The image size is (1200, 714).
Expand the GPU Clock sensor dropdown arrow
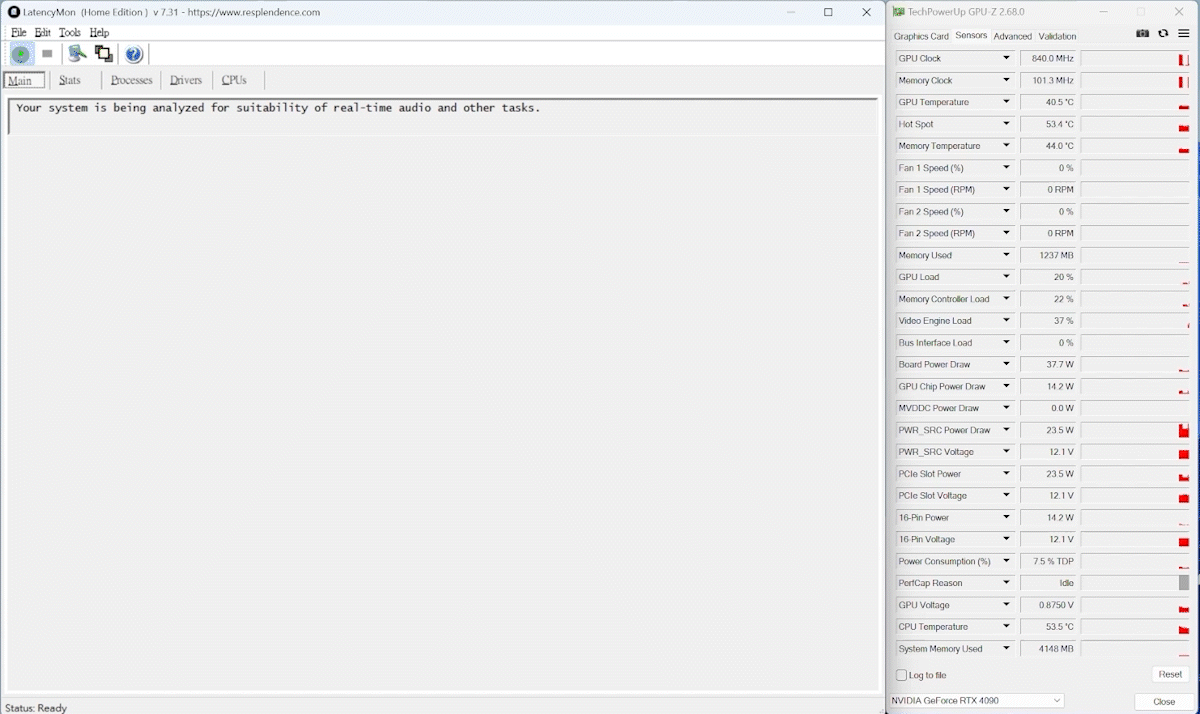(1006, 59)
